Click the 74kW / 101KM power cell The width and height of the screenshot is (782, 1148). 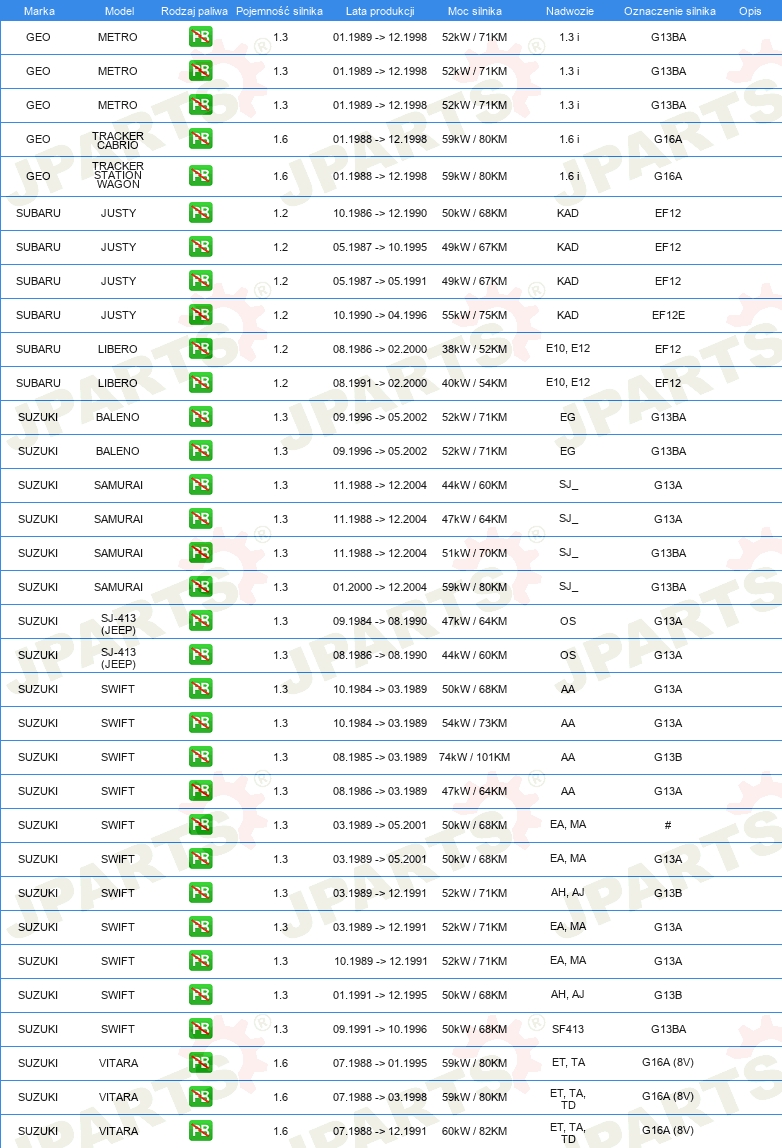[x=474, y=757]
